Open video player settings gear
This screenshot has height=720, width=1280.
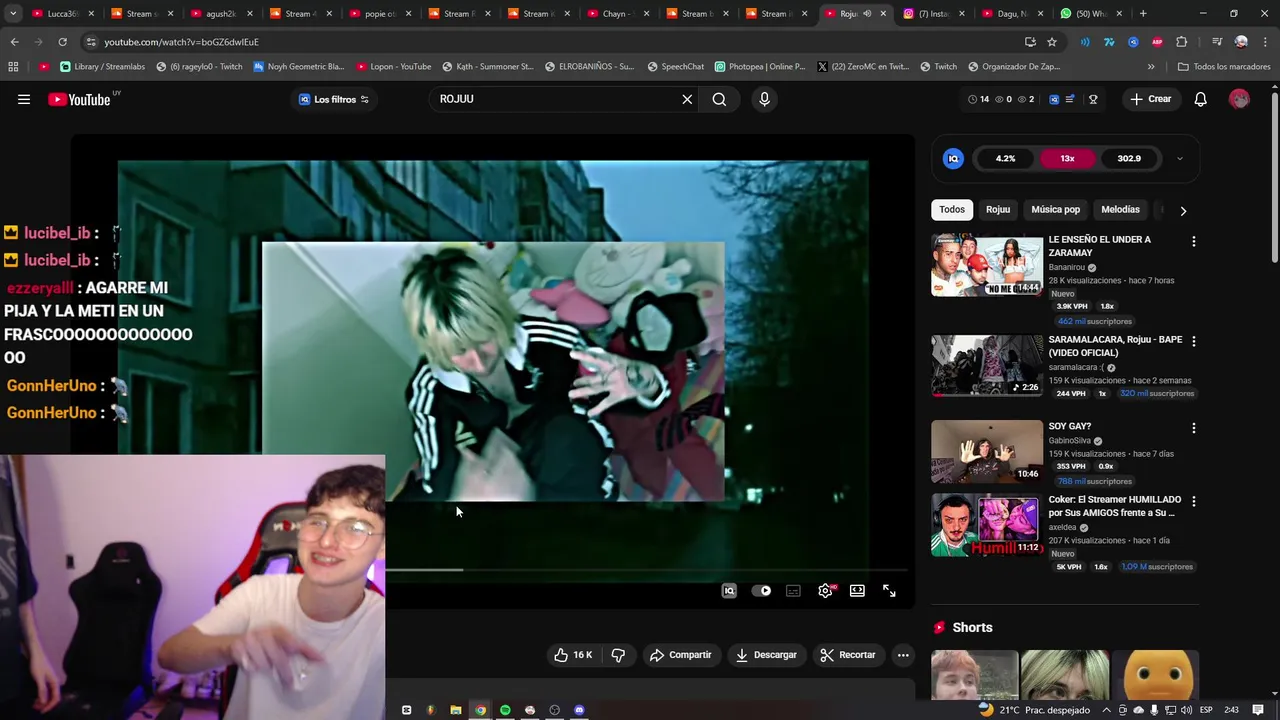pos(825,591)
